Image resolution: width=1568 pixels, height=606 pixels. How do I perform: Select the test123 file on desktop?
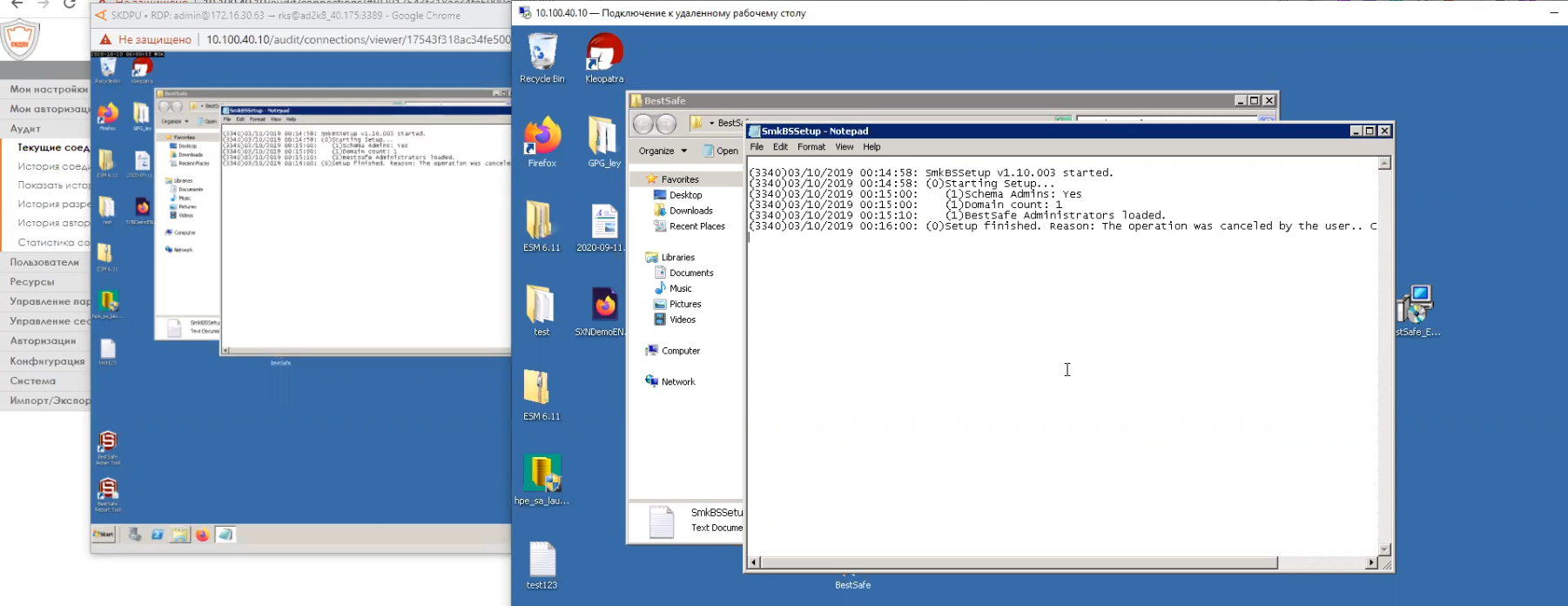(x=542, y=559)
